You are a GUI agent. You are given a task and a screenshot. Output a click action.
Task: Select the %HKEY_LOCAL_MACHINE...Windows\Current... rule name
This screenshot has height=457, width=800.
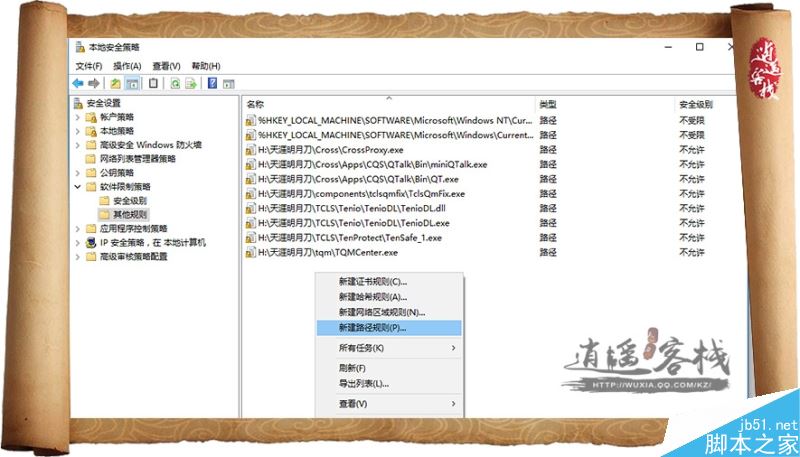[x=395, y=136]
